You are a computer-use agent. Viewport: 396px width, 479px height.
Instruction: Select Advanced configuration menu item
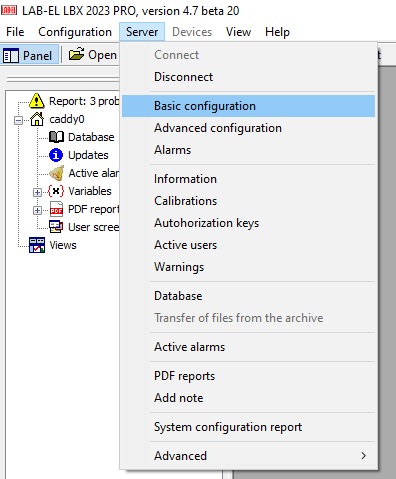248,128
